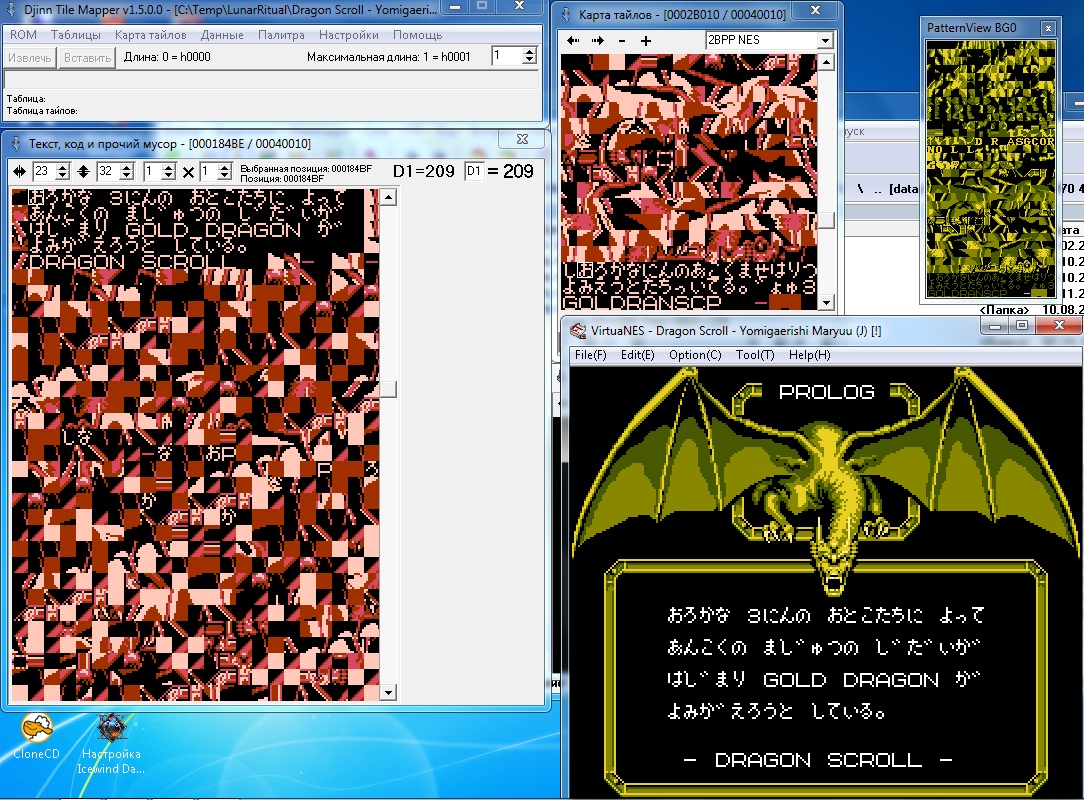Screen dimensions: 1084x800
Task: Decrease the height value 32 spinner
Action: [127, 176]
